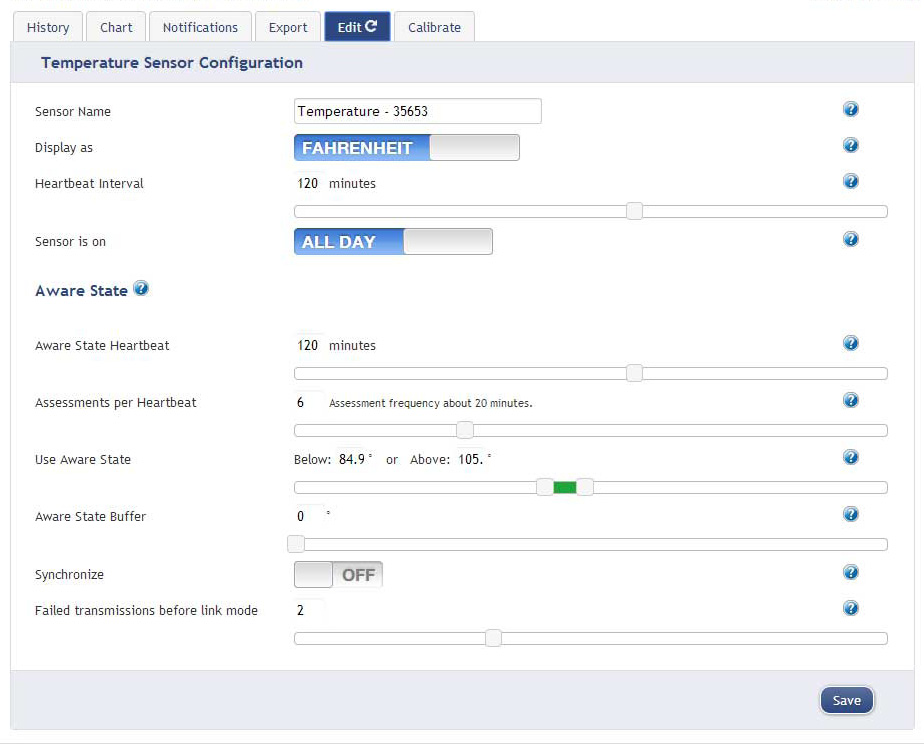
Task: Show help for Use Aware State
Action: click(850, 457)
